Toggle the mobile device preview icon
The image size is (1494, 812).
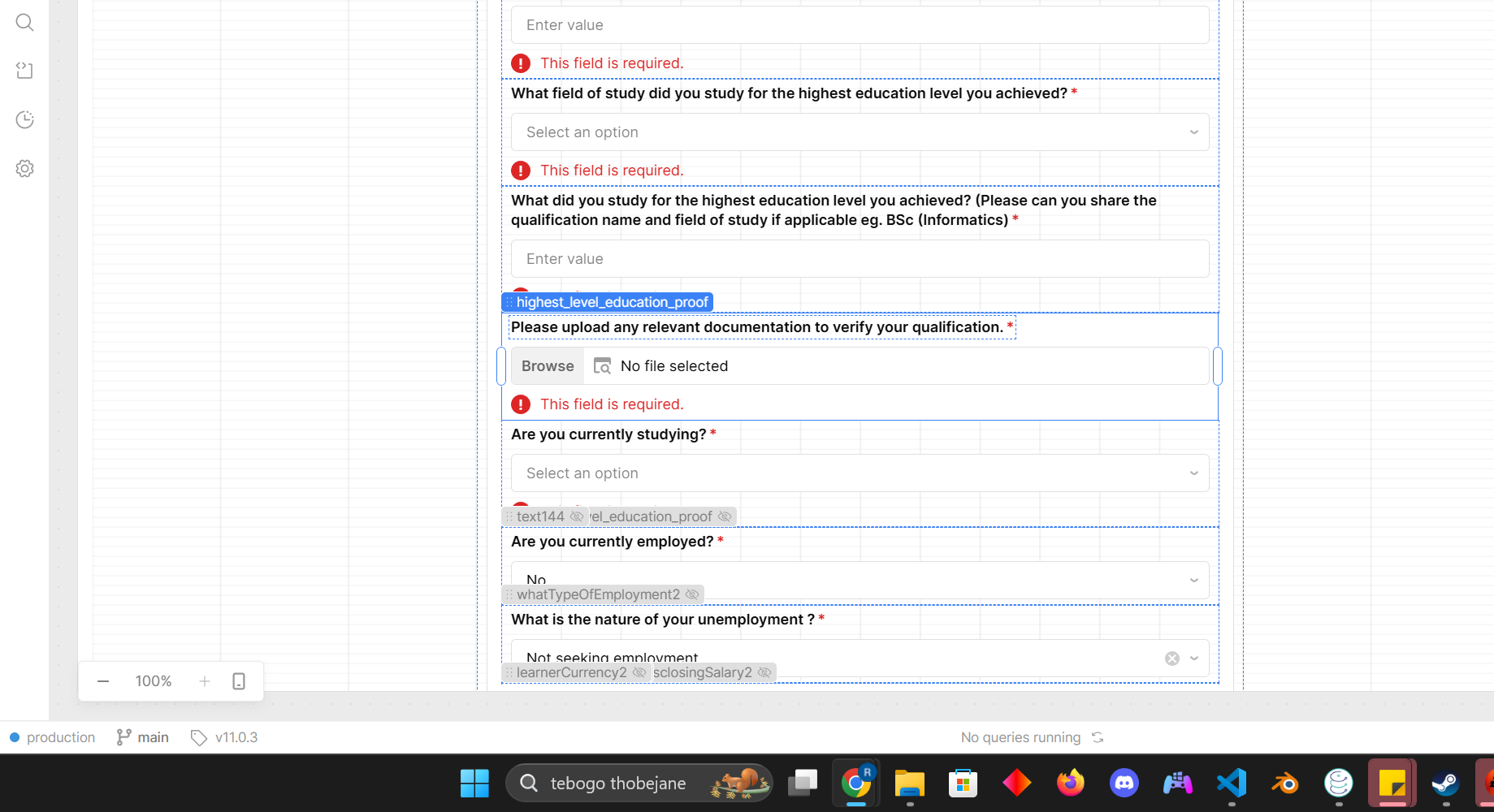pos(239,681)
